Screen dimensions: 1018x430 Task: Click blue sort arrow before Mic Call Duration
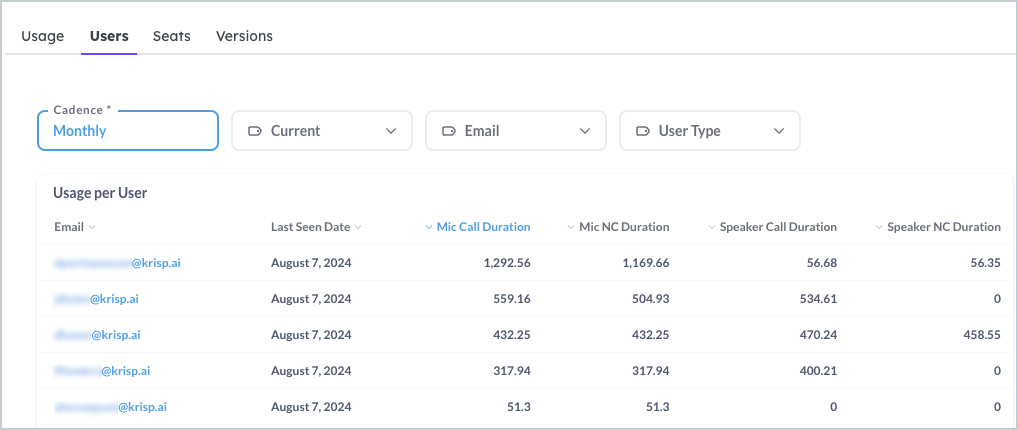click(428, 227)
